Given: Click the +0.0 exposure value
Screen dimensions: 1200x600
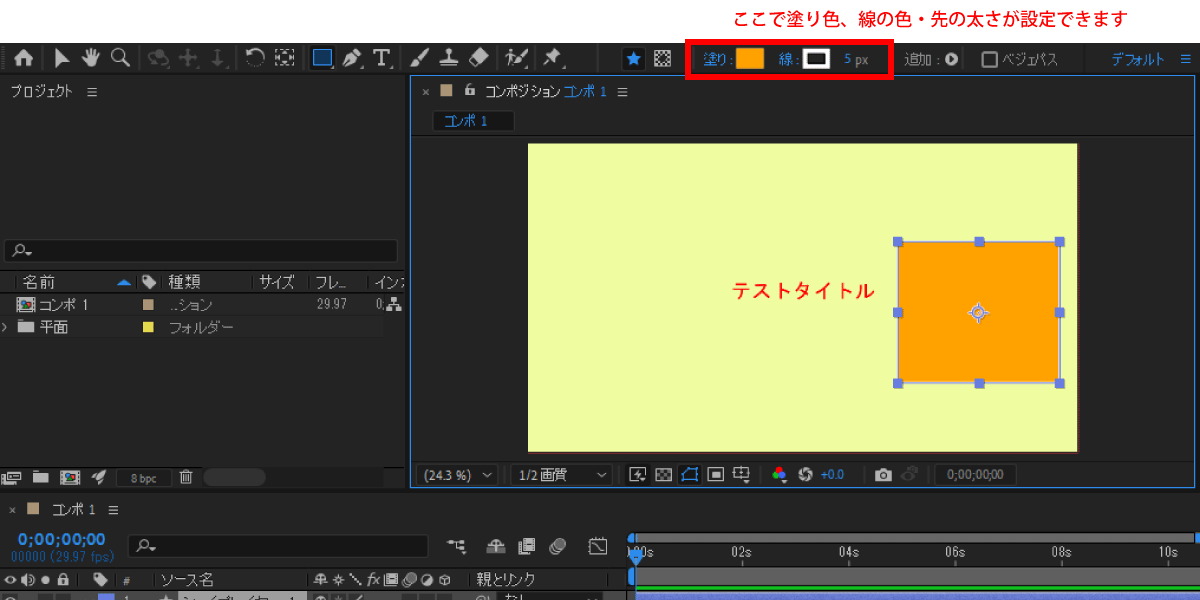Looking at the screenshot, I should pyautogui.click(x=832, y=475).
